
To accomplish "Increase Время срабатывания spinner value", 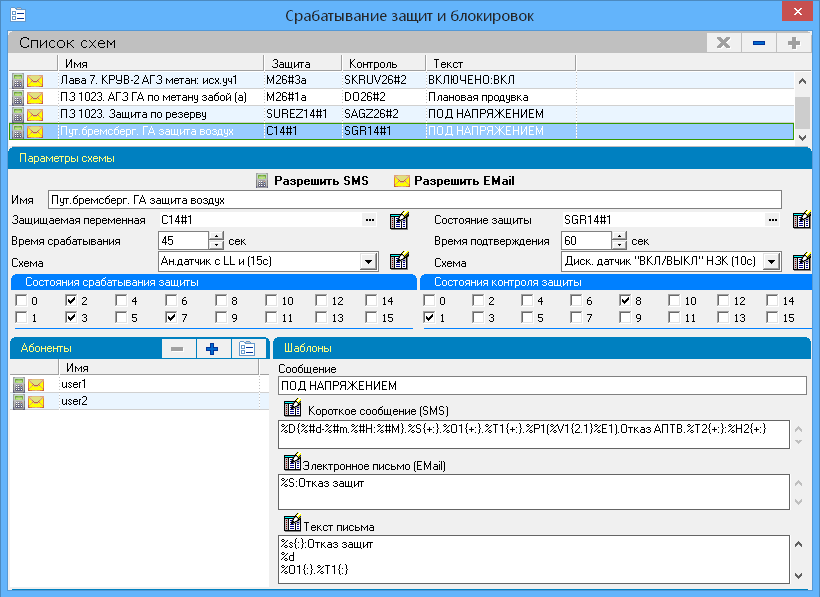I will pyautogui.click(x=216, y=236).
